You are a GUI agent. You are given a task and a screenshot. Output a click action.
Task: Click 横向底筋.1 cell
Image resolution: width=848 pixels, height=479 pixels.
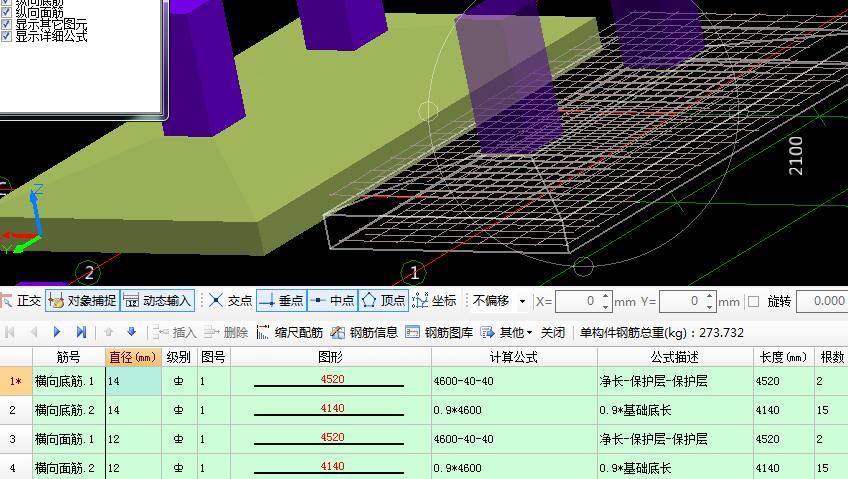click(69, 381)
